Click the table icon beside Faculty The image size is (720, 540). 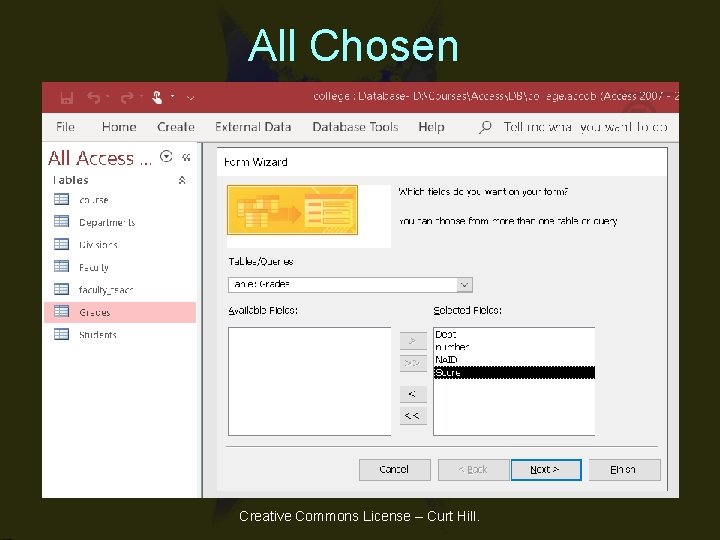(62, 266)
